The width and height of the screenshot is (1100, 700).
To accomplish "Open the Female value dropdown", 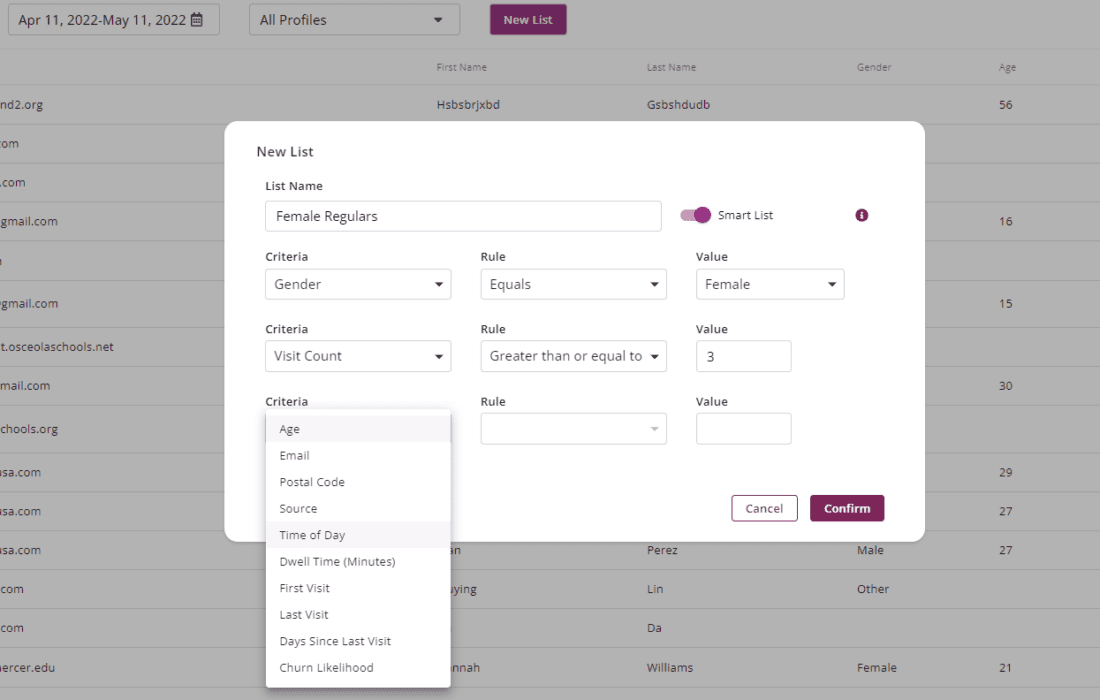I will click(x=770, y=284).
